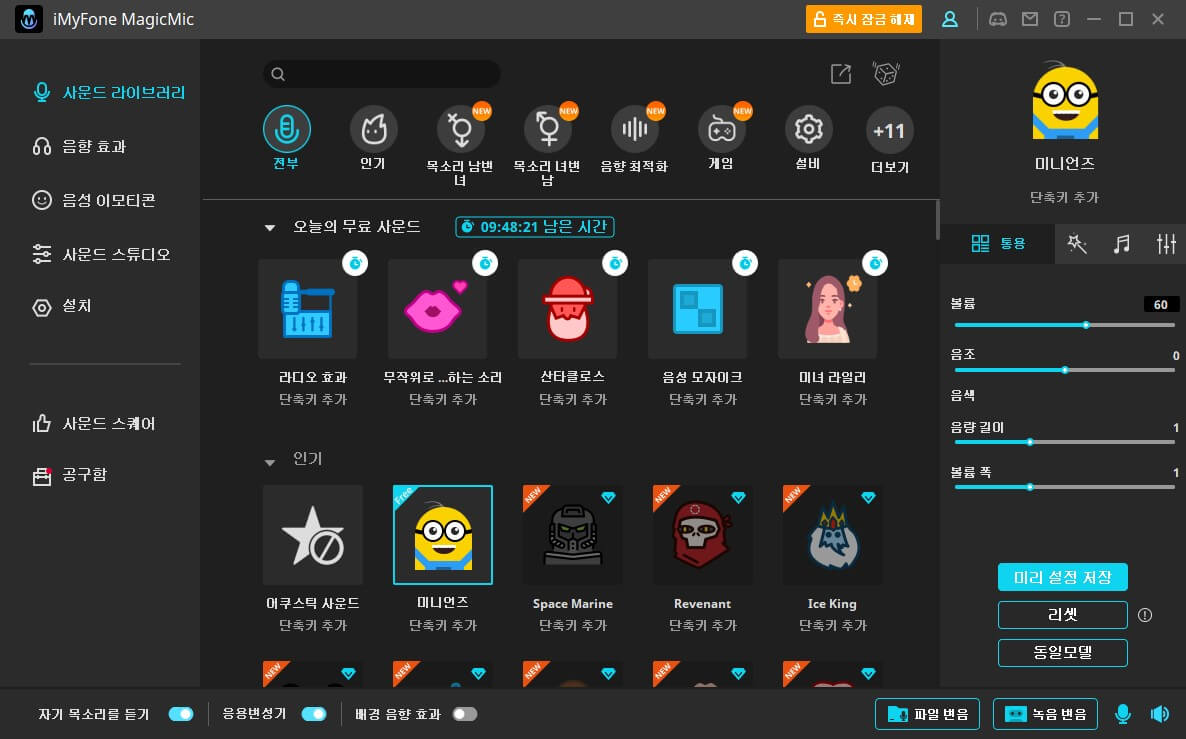
Task: Toggle the 응용변성기 switch
Action: pos(314,714)
